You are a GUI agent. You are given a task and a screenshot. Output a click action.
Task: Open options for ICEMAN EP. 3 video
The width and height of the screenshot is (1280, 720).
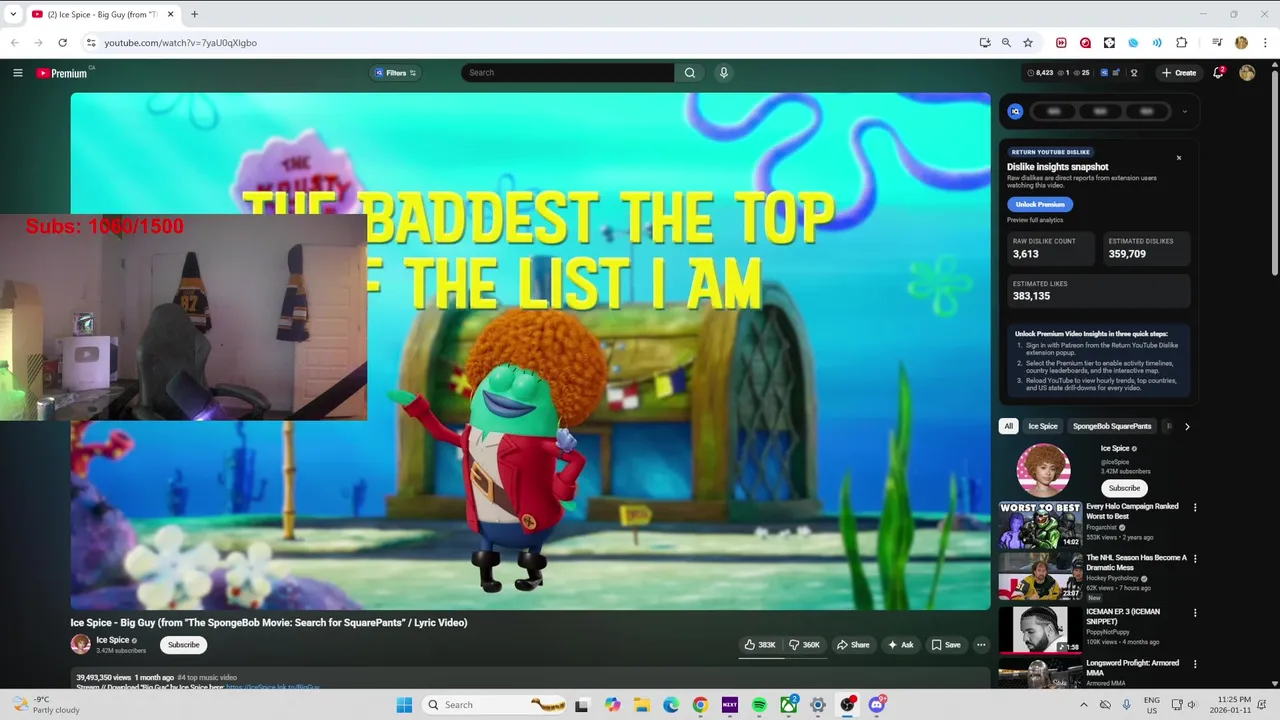pyautogui.click(x=1194, y=613)
